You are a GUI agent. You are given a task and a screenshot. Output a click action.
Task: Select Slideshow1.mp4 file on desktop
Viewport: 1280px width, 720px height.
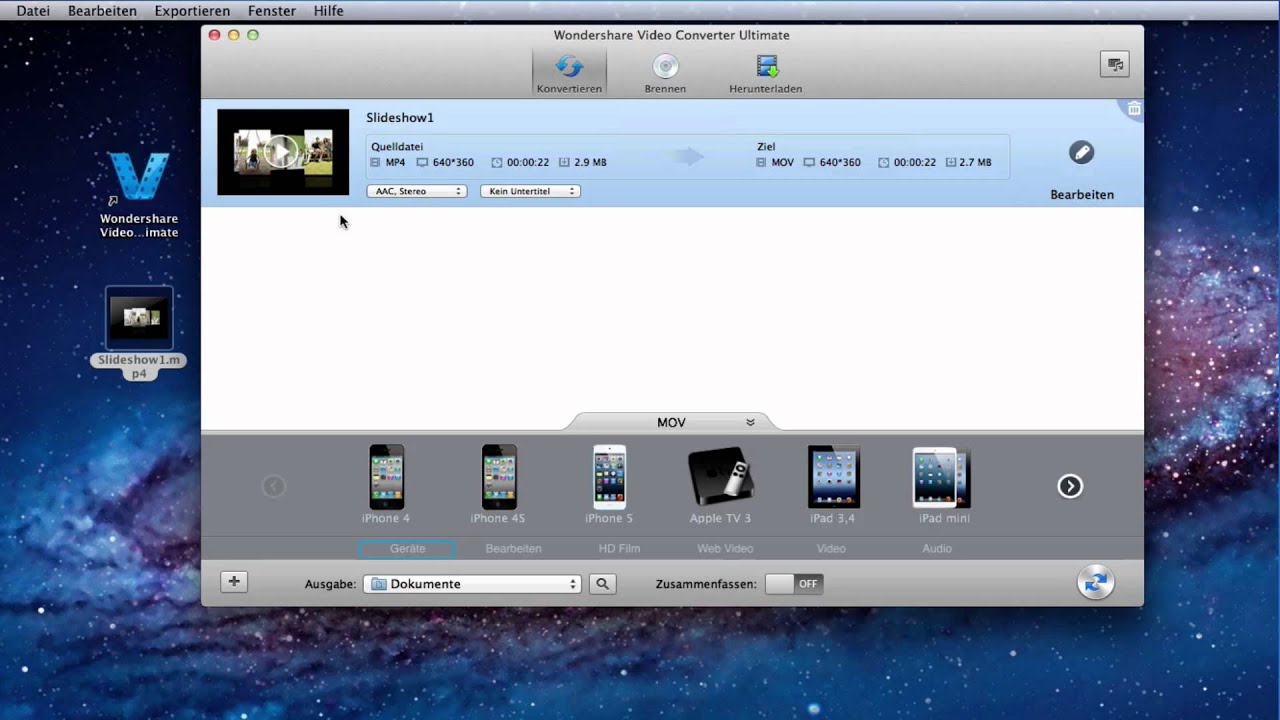pyautogui.click(x=139, y=334)
